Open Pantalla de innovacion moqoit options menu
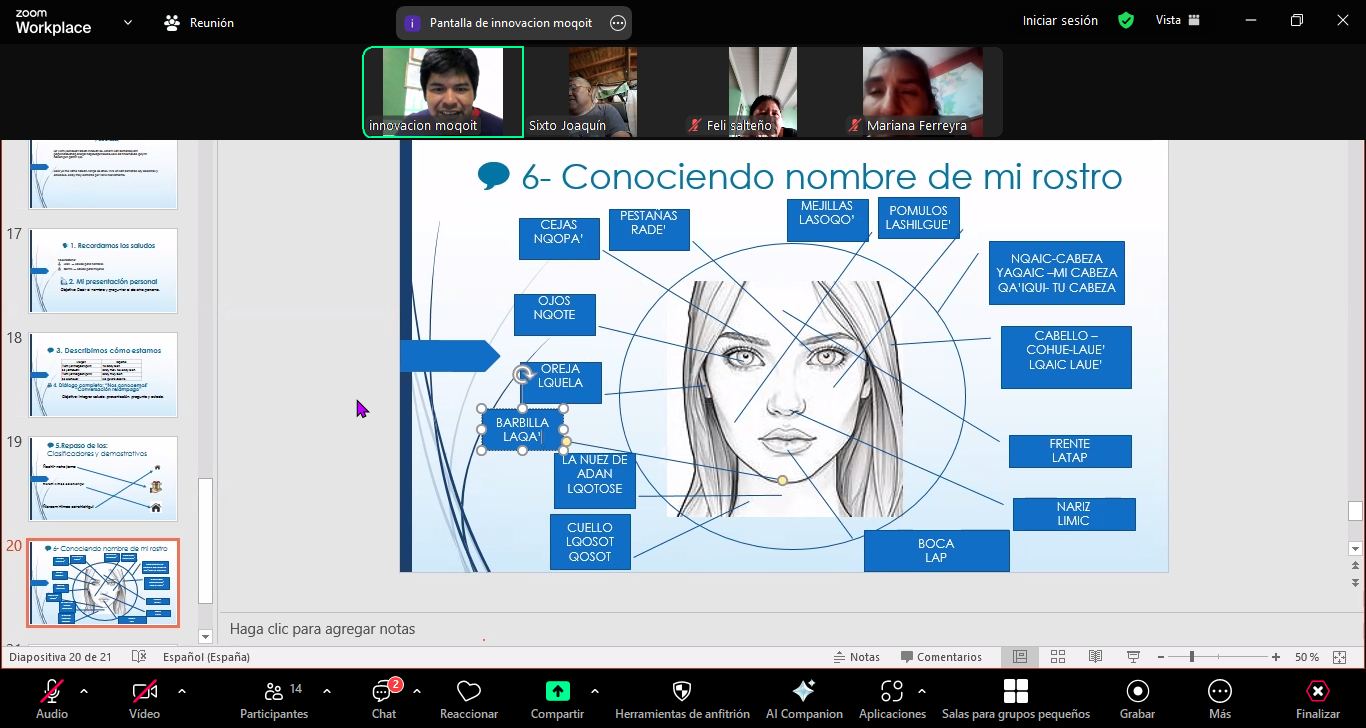The image size is (1366, 728). pos(618,23)
